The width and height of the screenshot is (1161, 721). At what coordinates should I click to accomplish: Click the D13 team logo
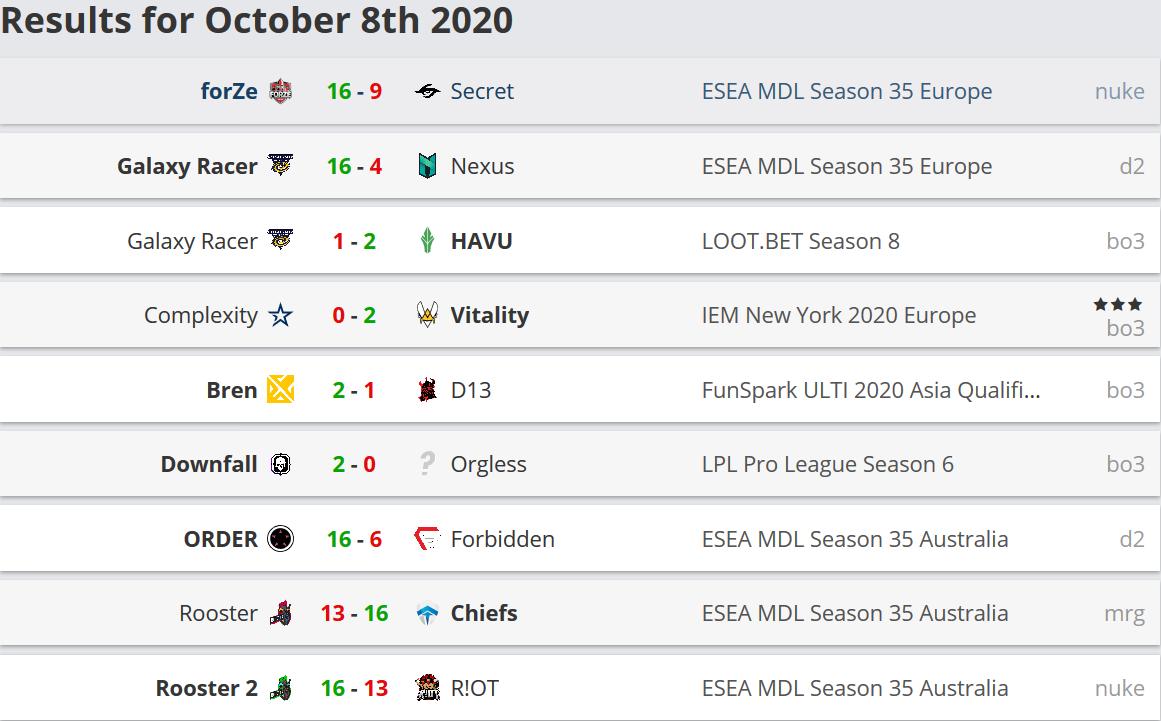pos(428,390)
